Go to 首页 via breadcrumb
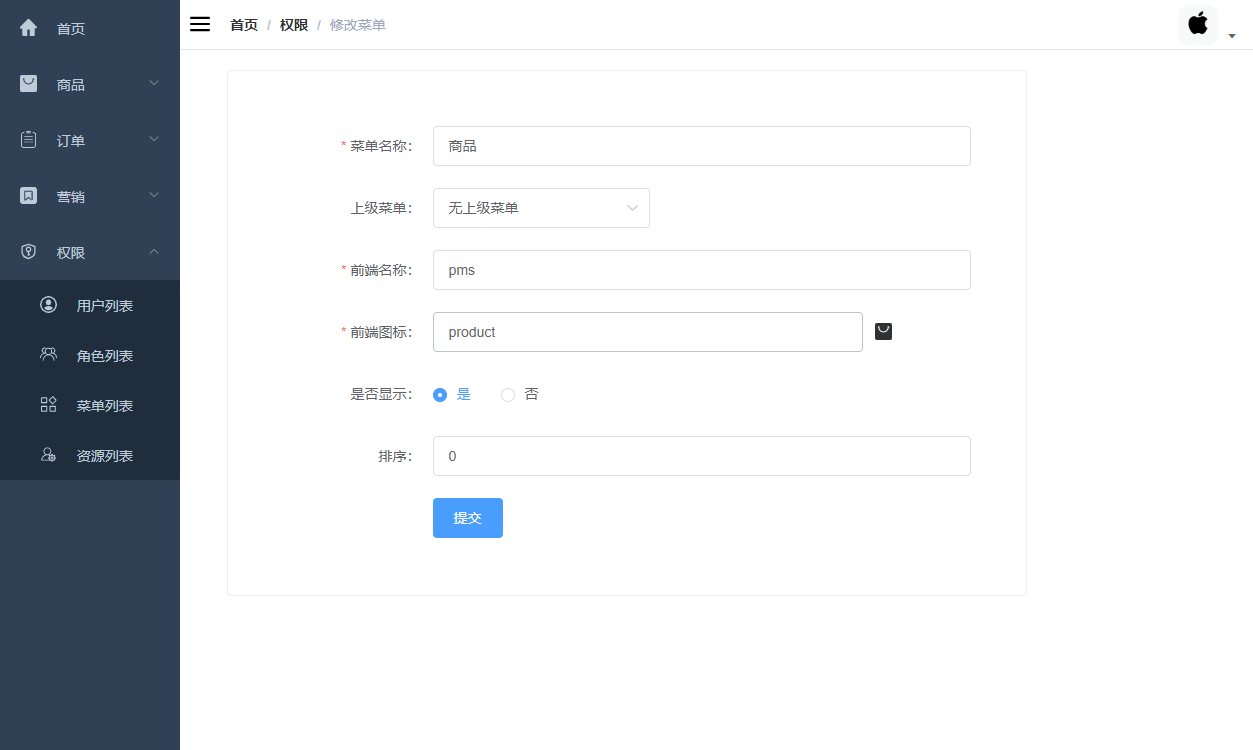 [244, 25]
